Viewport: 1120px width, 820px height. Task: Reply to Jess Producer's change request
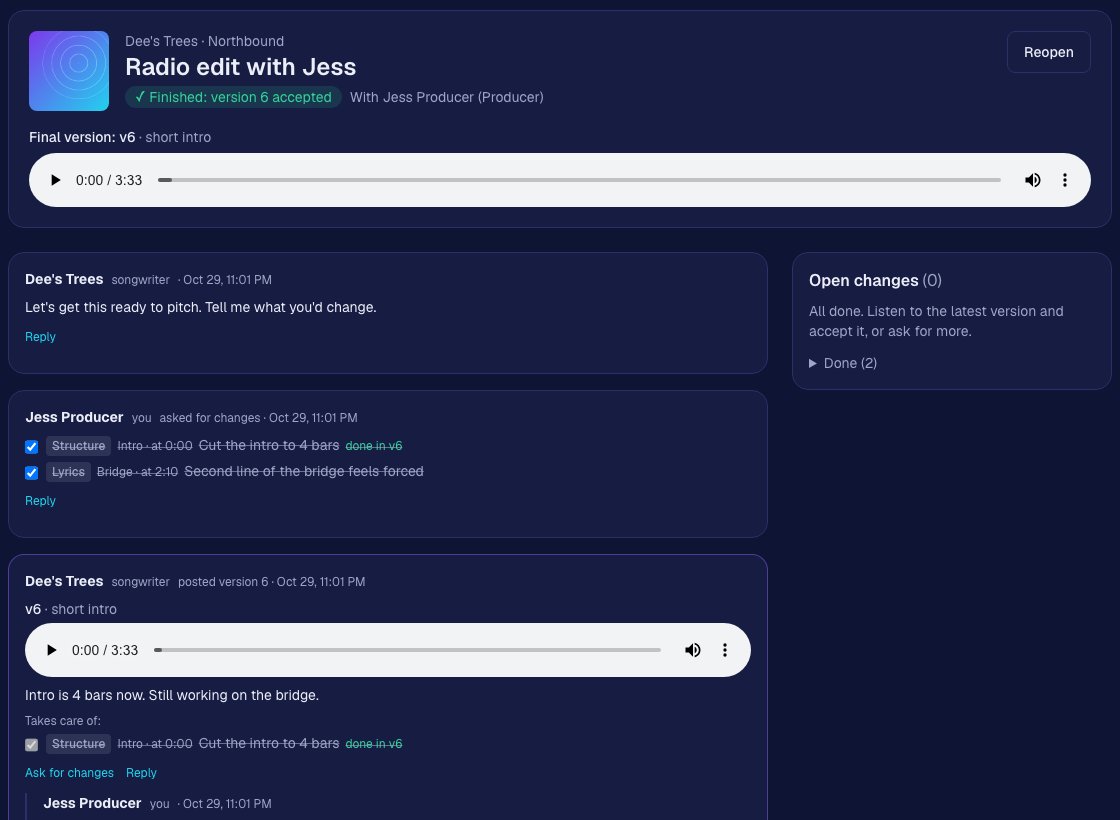[x=40, y=501]
